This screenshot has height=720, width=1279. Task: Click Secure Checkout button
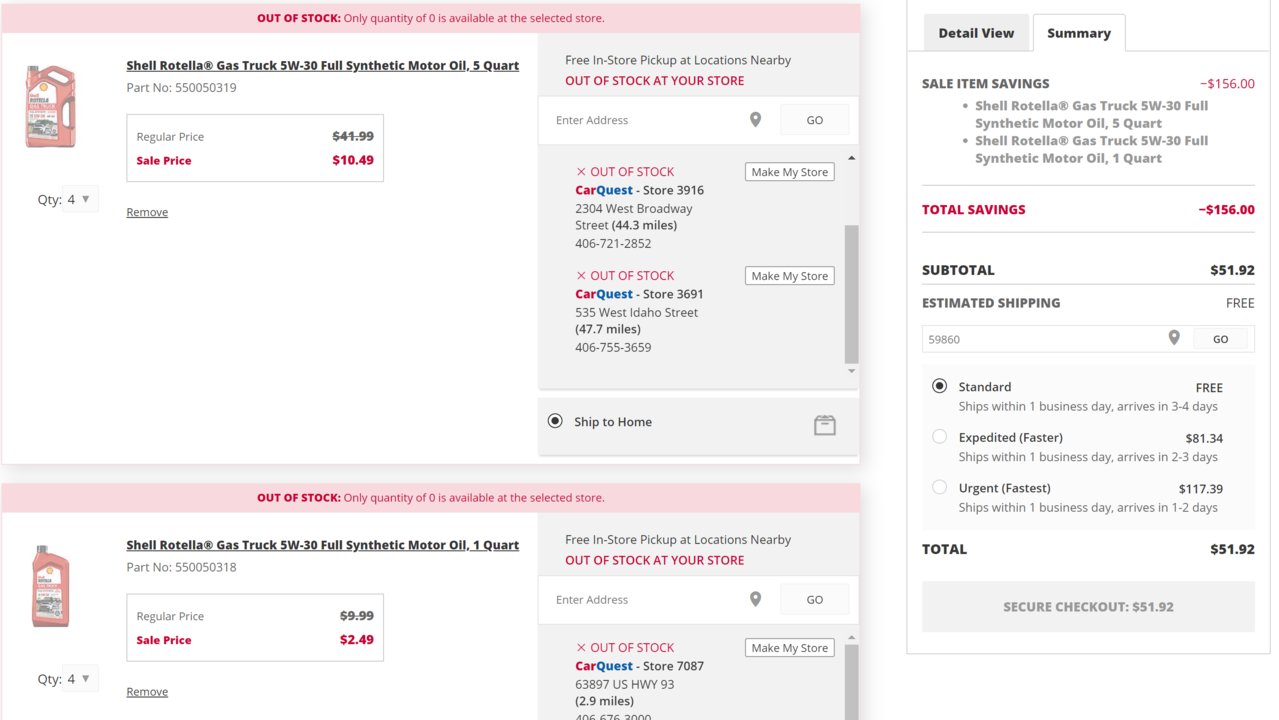(1088, 607)
